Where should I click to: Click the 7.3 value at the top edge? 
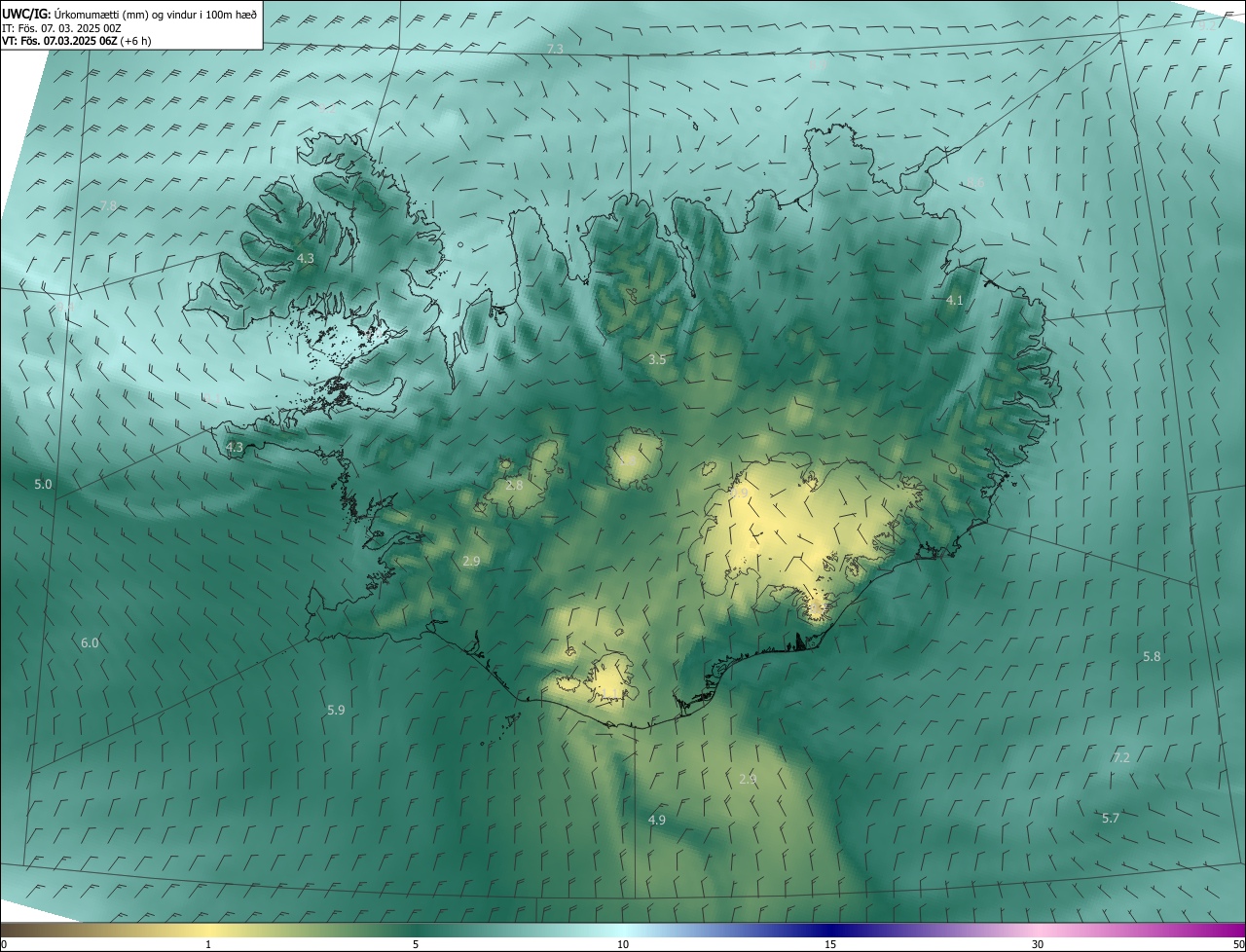(x=555, y=49)
